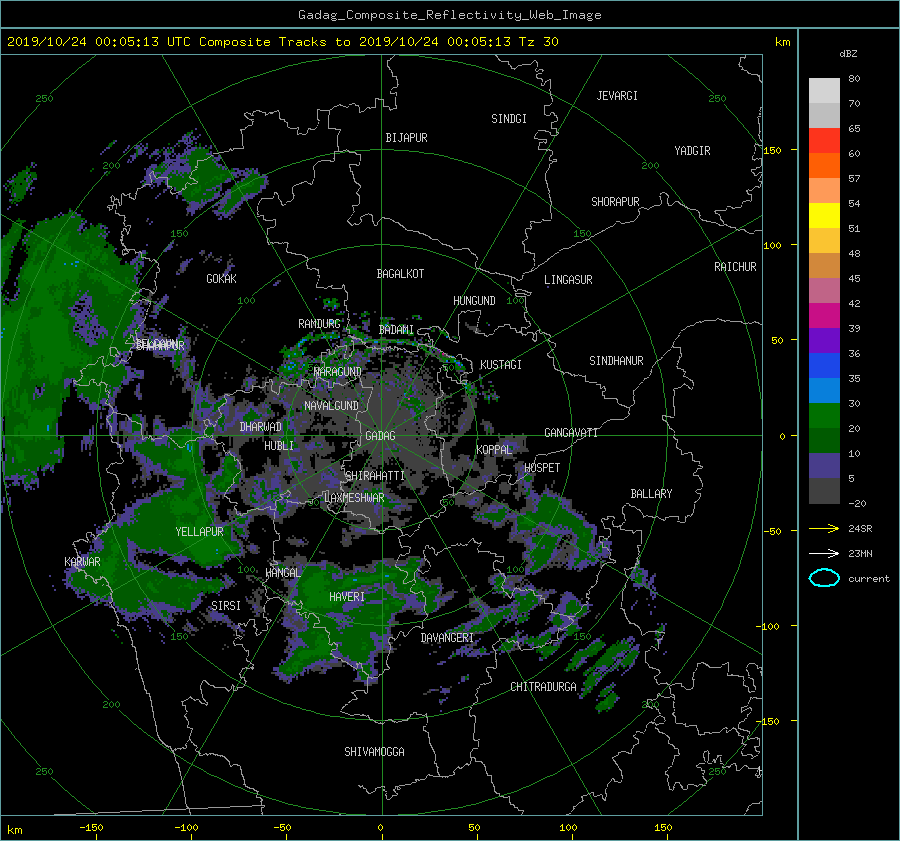This screenshot has height=841, width=900.
Task: Select the 80 dBZ light gray swatch
Action: [824, 91]
